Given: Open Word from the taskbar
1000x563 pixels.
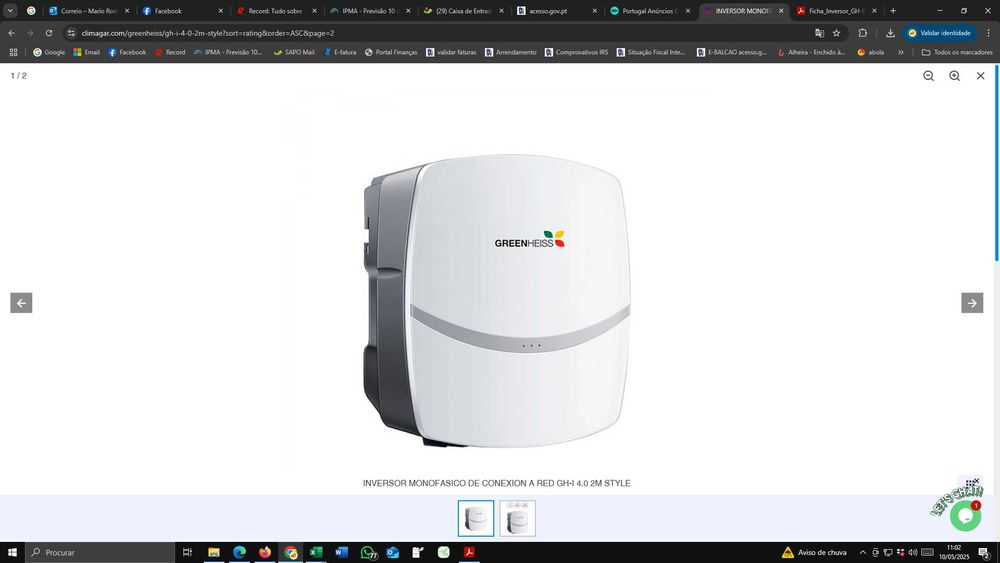Looking at the screenshot, I should tap(341, 552).
